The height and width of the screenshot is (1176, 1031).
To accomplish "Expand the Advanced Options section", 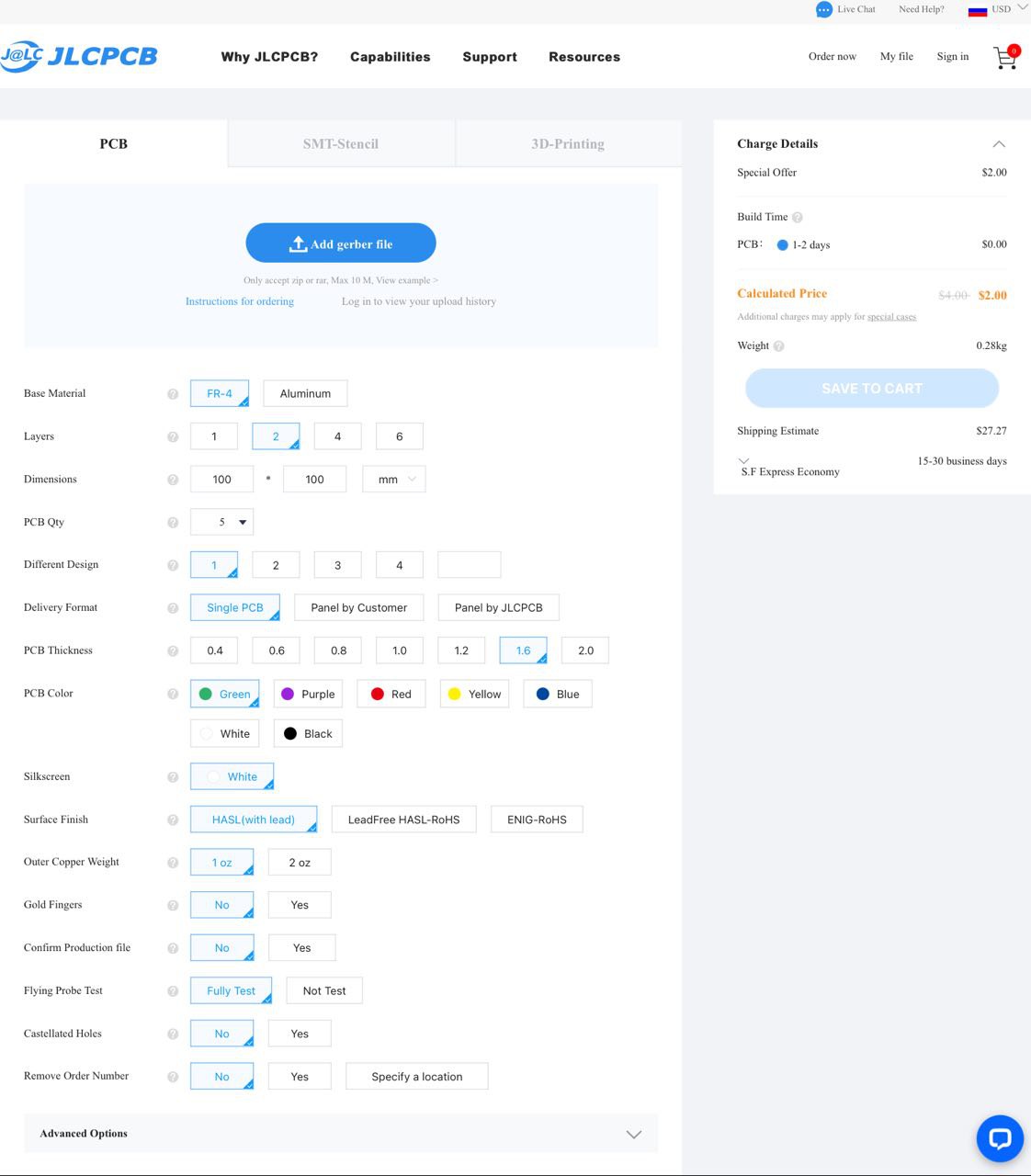I will click(341, 1134).
